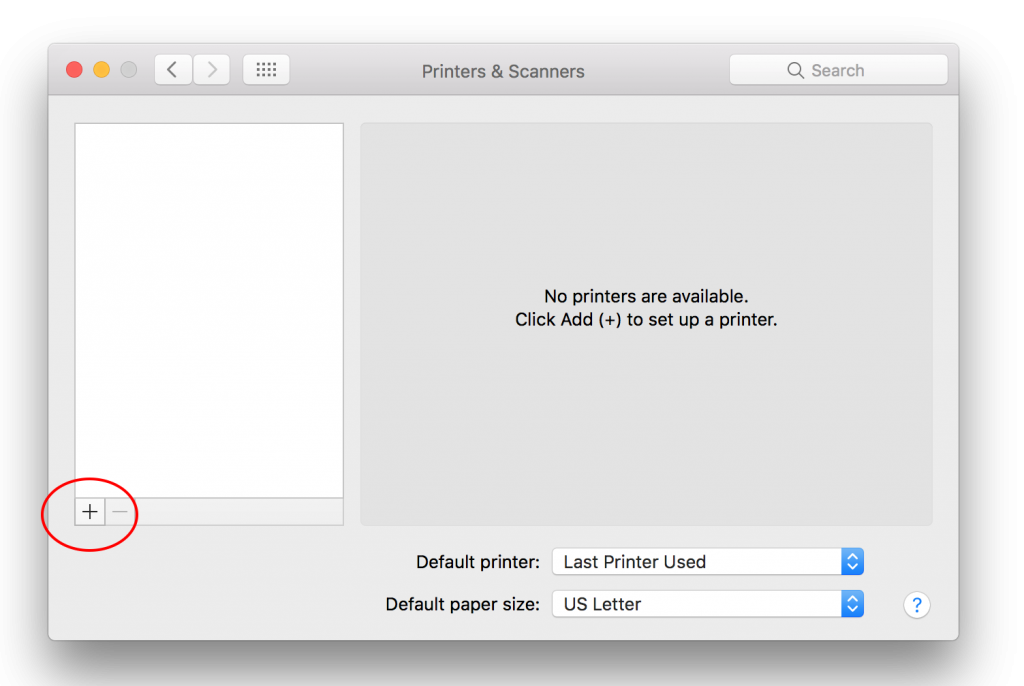Click the minus remove printer button
Viewport: 1024px width, 686px height.
click(119, 511)
